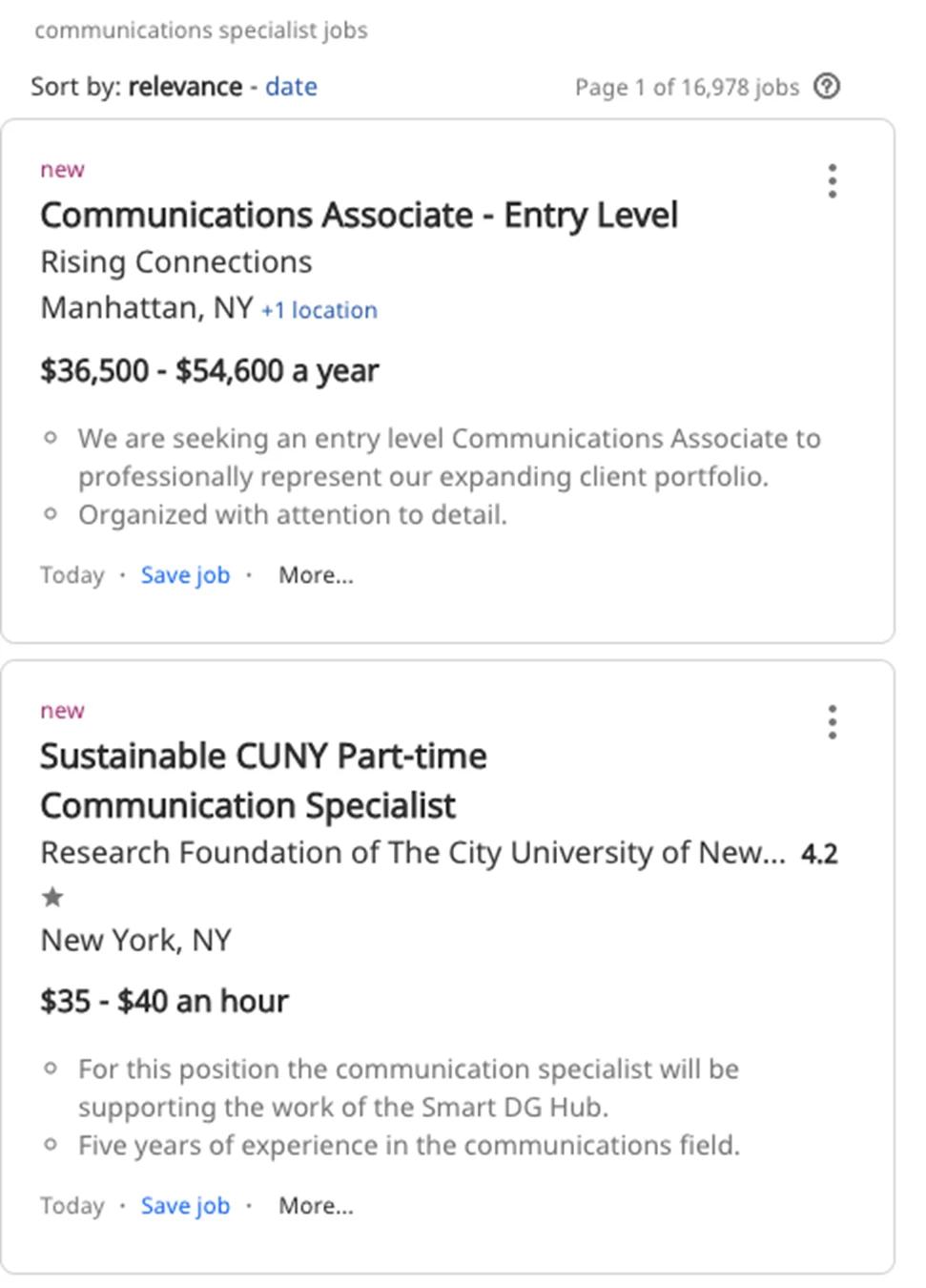Expand More on Sustainable CUNY job
The width and height of the screenshot is (926, 1288).
pos(316,1206)
